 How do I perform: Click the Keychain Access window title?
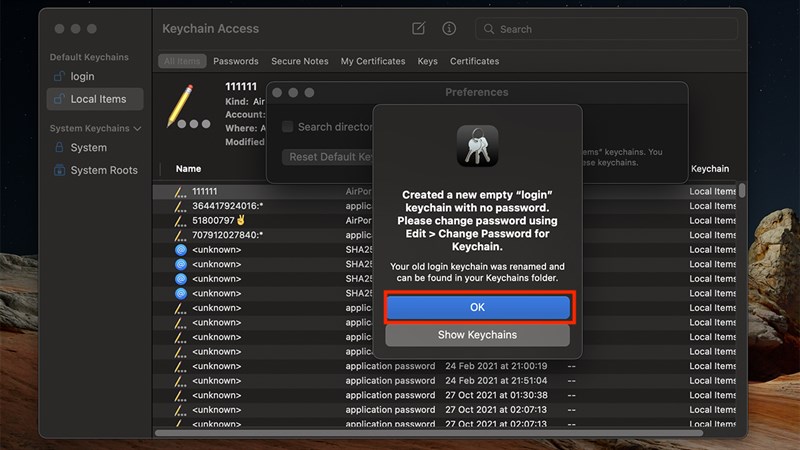[x=210, y=29]
